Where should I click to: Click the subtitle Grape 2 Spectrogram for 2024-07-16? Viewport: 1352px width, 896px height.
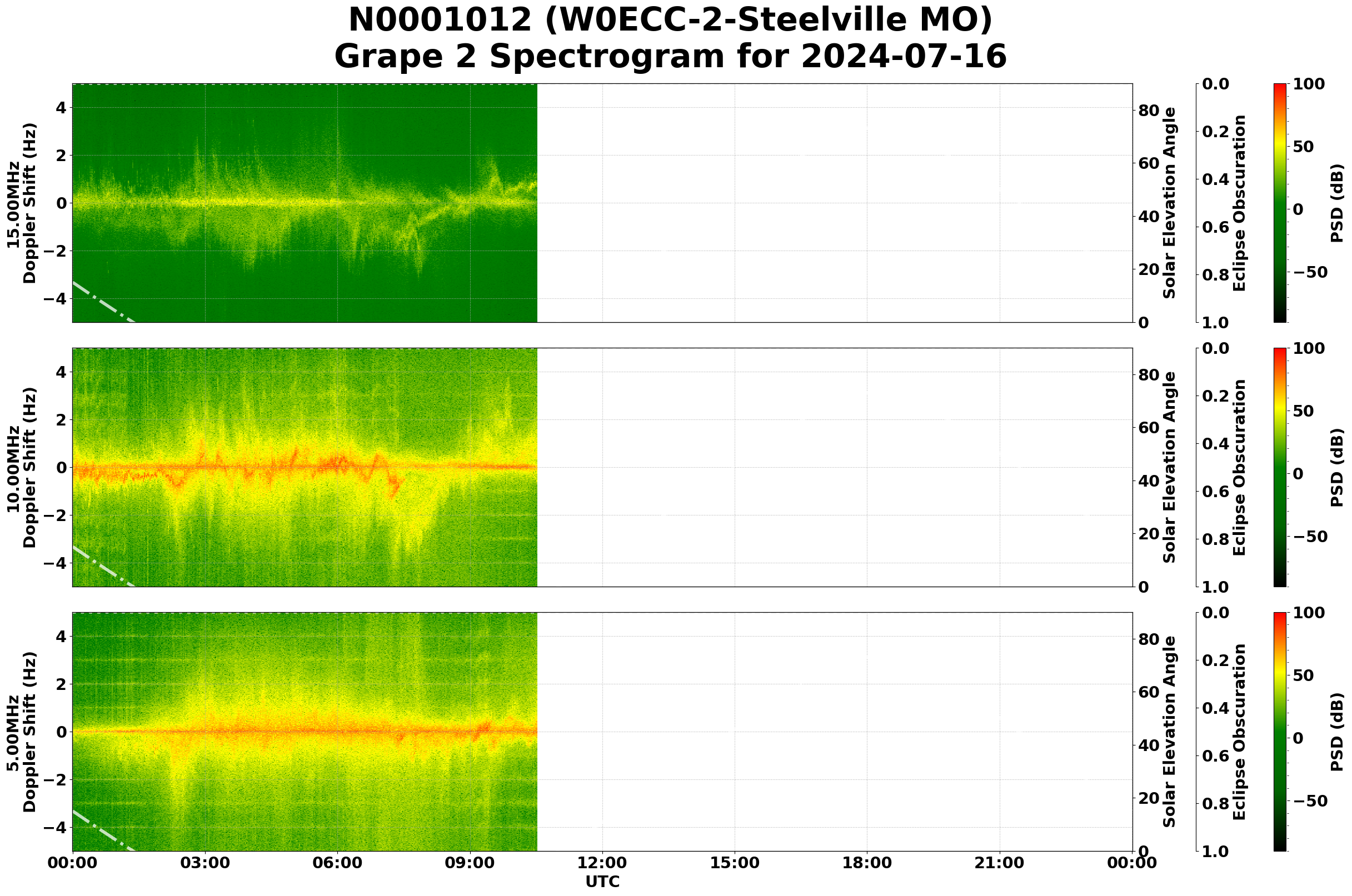point(670,57)
